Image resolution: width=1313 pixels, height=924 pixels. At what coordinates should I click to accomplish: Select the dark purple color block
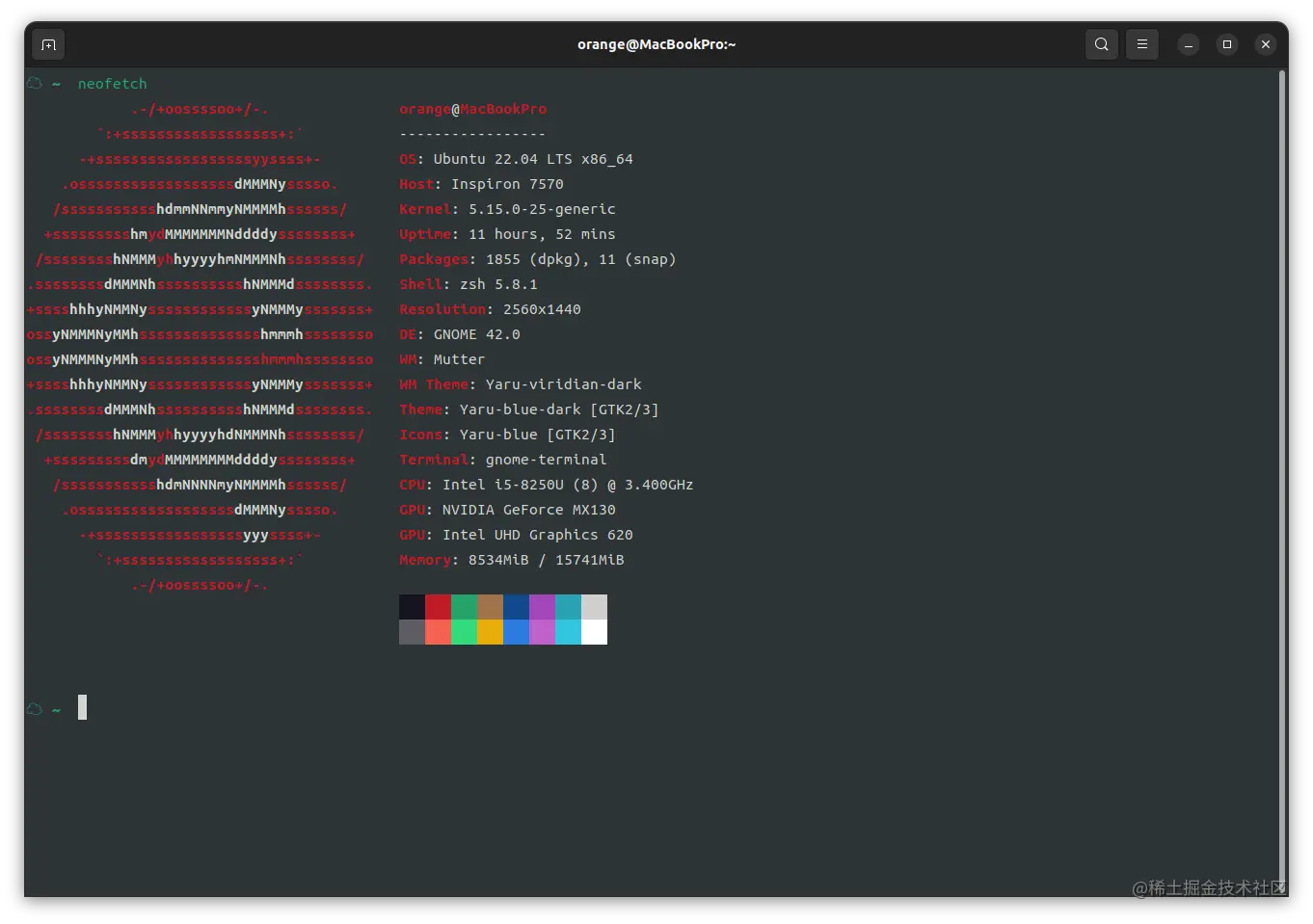[543, 607]
